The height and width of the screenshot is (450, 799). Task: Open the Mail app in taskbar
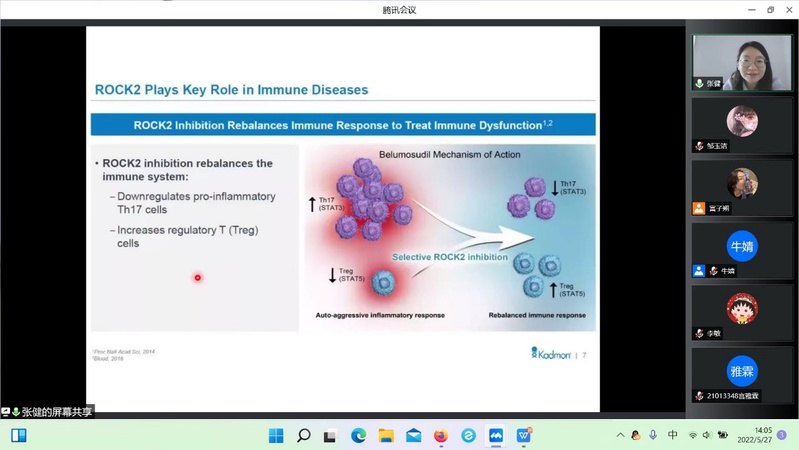click(x=413, y=435)
